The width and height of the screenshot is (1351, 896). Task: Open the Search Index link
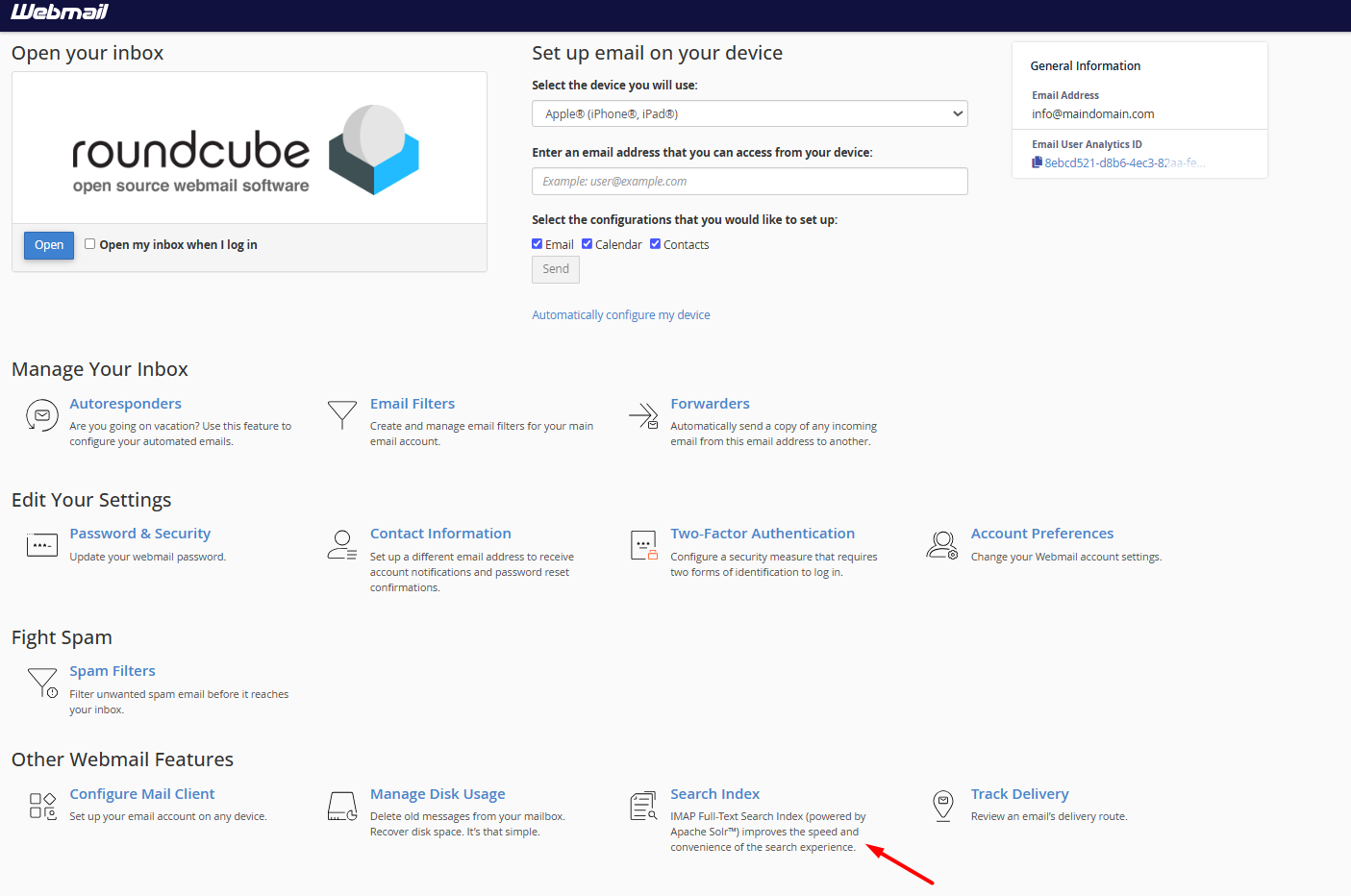(715, 794)
